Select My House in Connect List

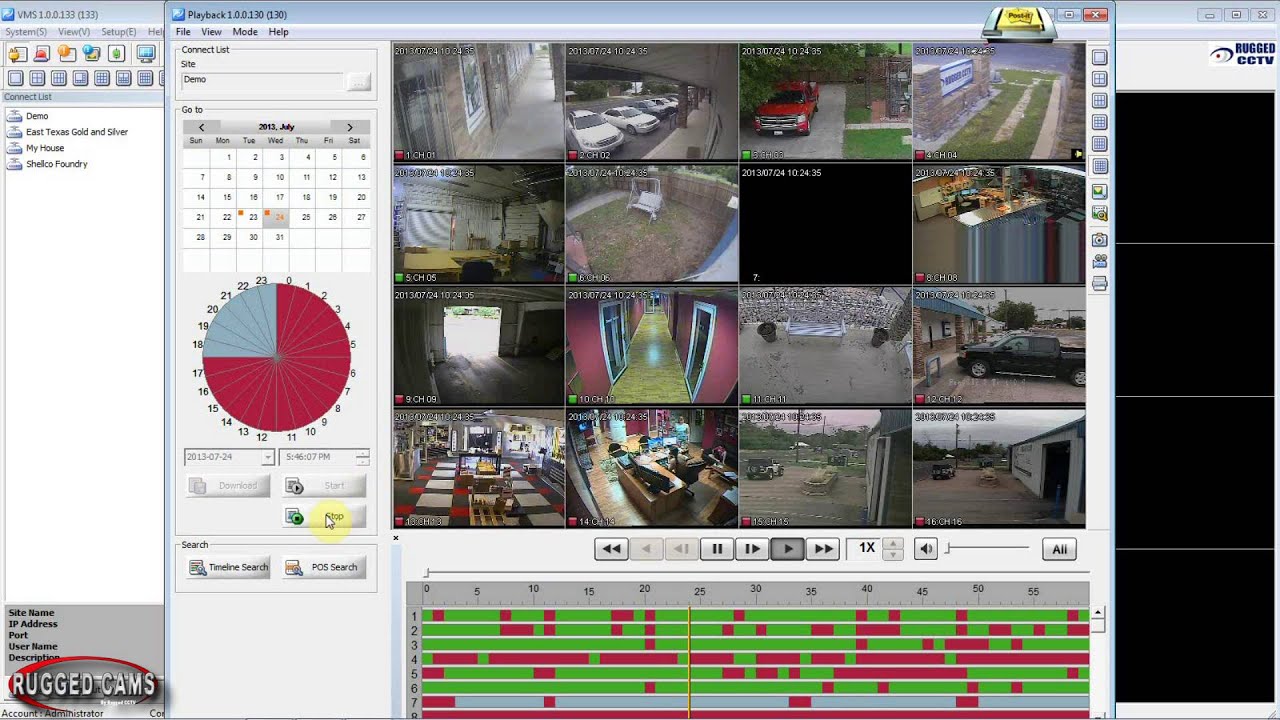(45, 148)
